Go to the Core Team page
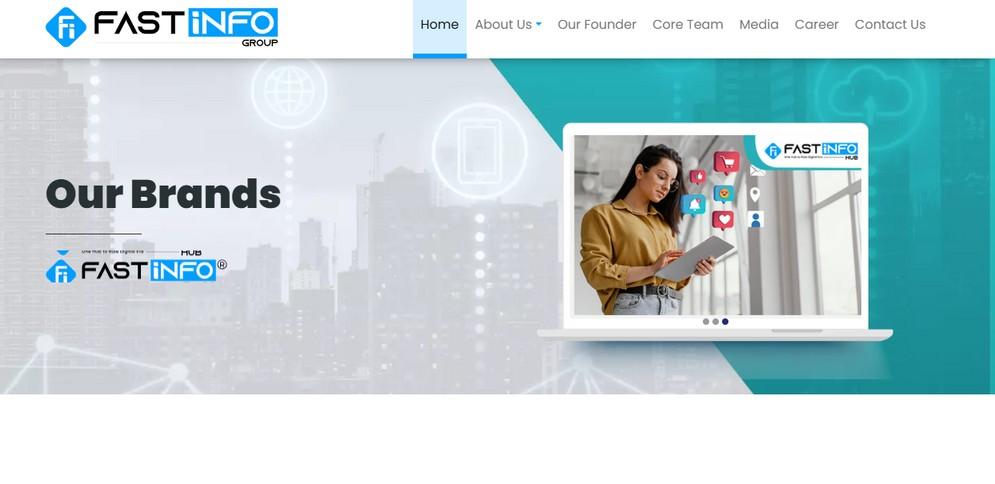The height and width of the screenshot is (484, 995). [688, 25]
